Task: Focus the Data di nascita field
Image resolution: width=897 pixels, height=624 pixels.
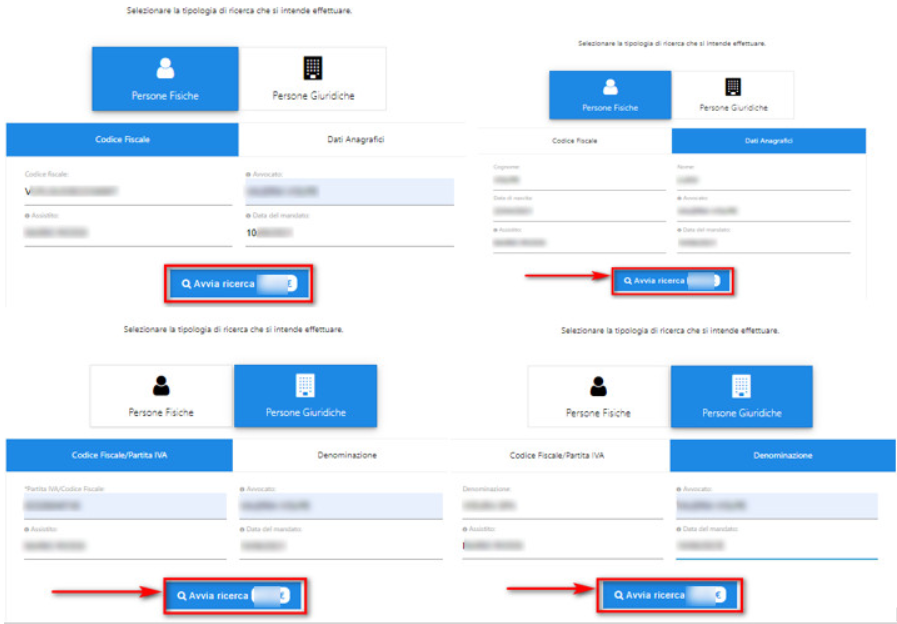Action: [x=574, y=212]
